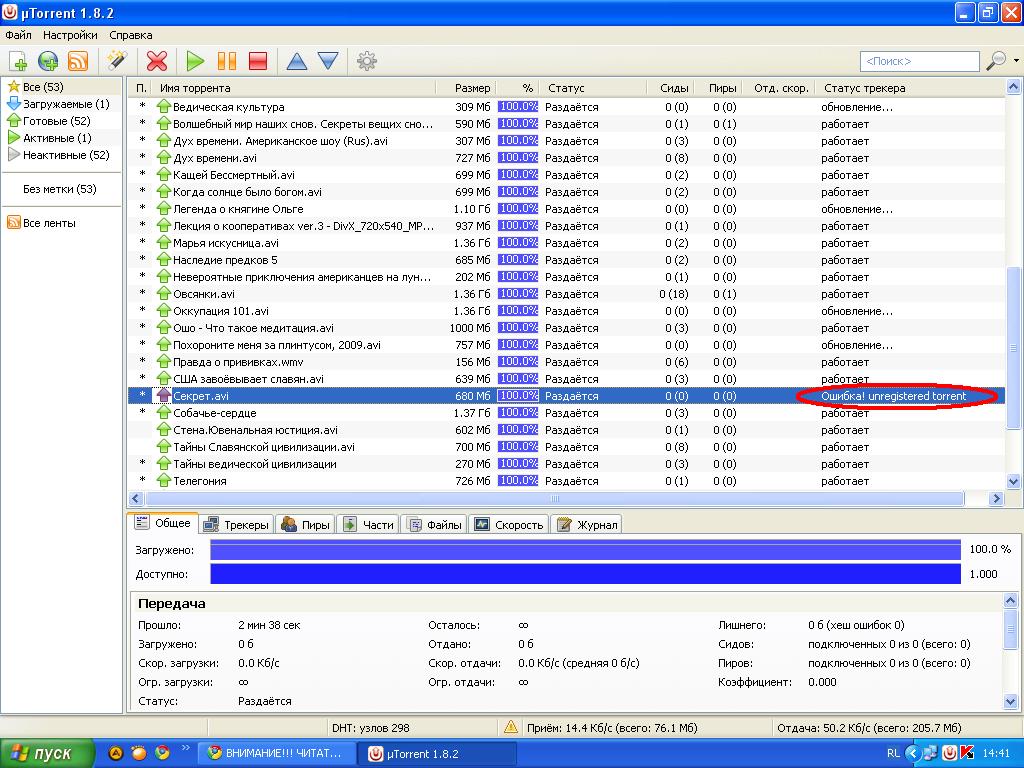Open the RSS feed toolbar icon
The height and width of the screenshot is (768, 1024).
[x=78, y=61]
